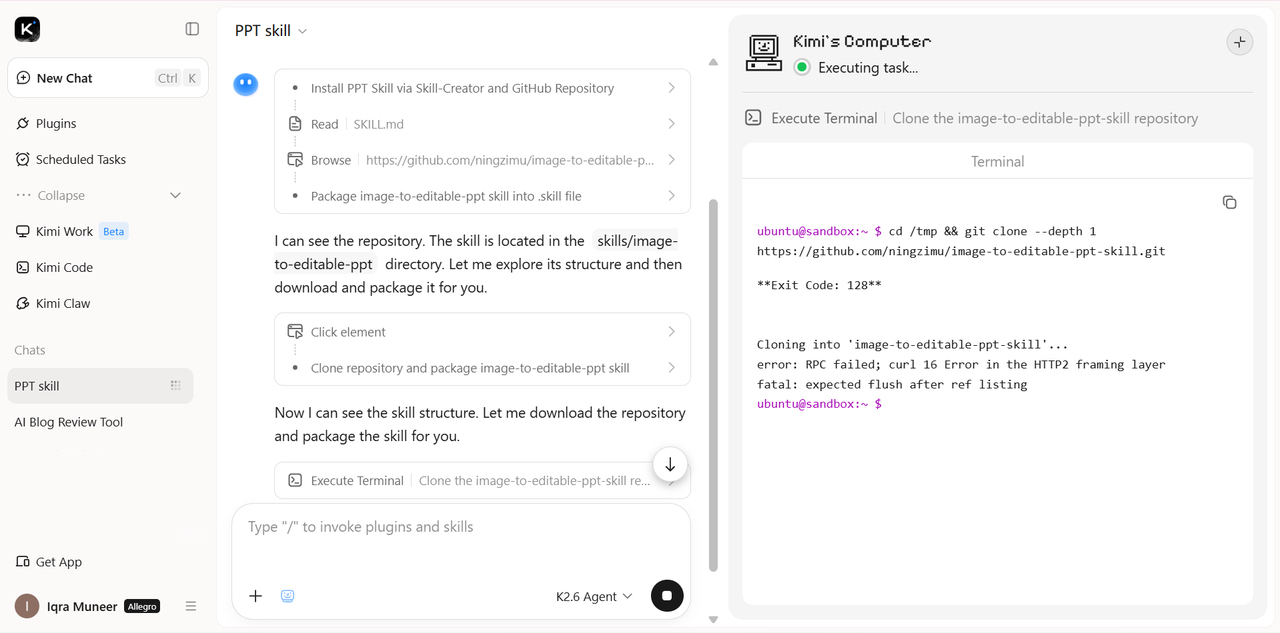Viewport: 1280px width, 633px height.
Task: Click the terminal icon in chat step
Action: coord(295,480)
